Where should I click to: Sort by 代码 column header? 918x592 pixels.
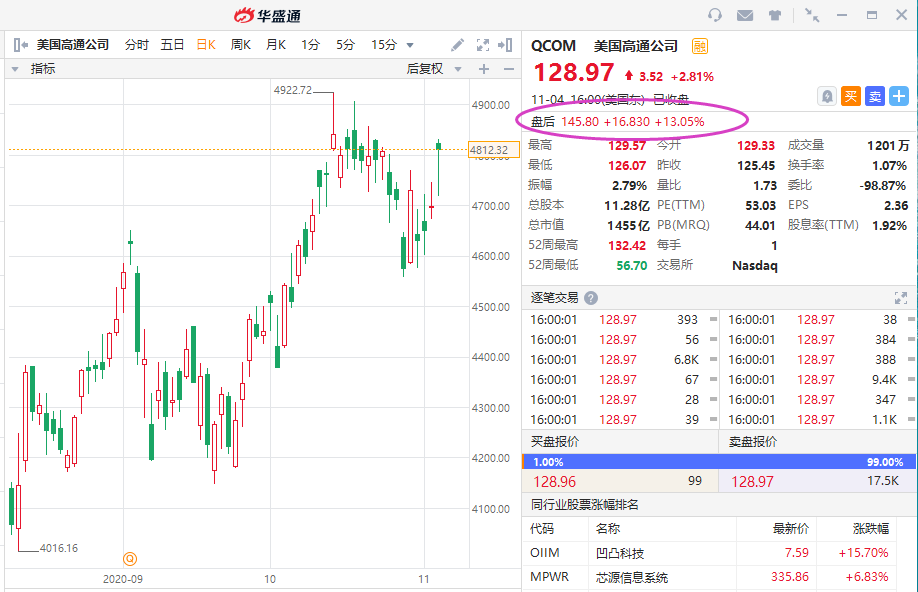[542, 529]
